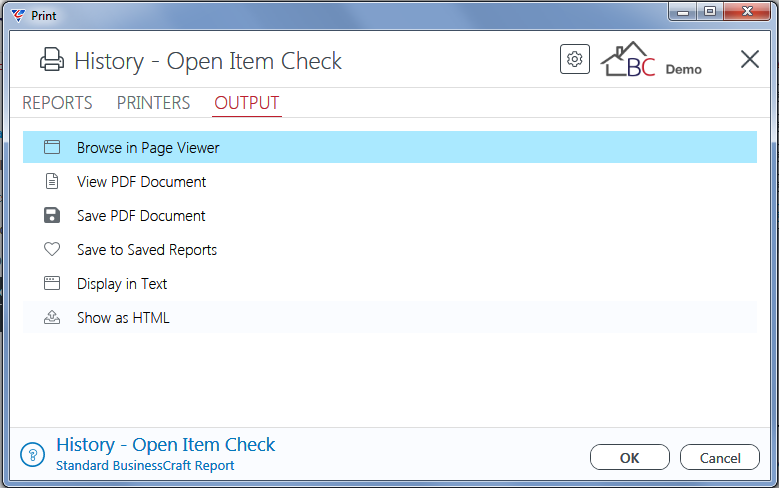Viewport: 779px width, 488px height.
Task: Click the View PDF Document page icon
Action: (x=52, y=181)
